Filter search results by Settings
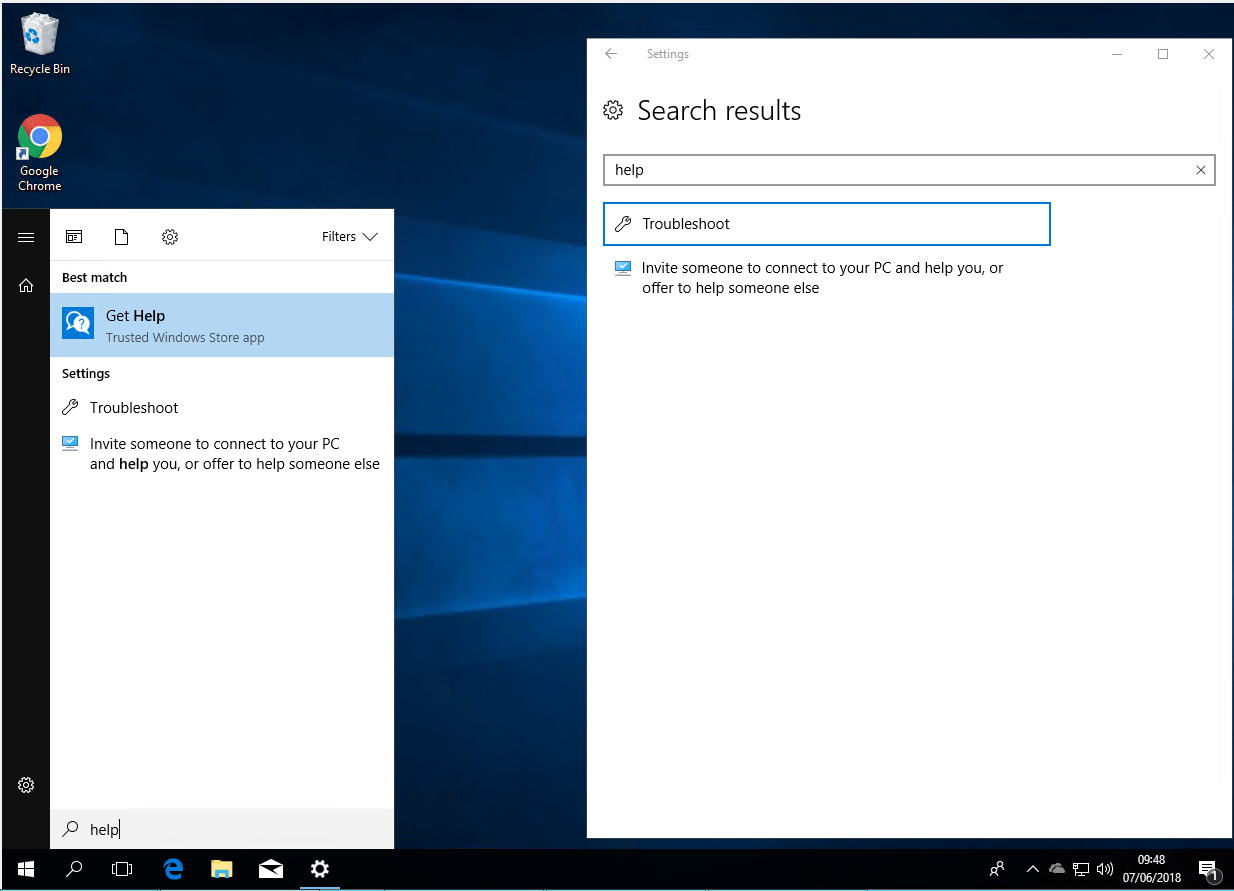Viewport: 1234px width, 891px height. pyautogui.click(x=170, y=237)
